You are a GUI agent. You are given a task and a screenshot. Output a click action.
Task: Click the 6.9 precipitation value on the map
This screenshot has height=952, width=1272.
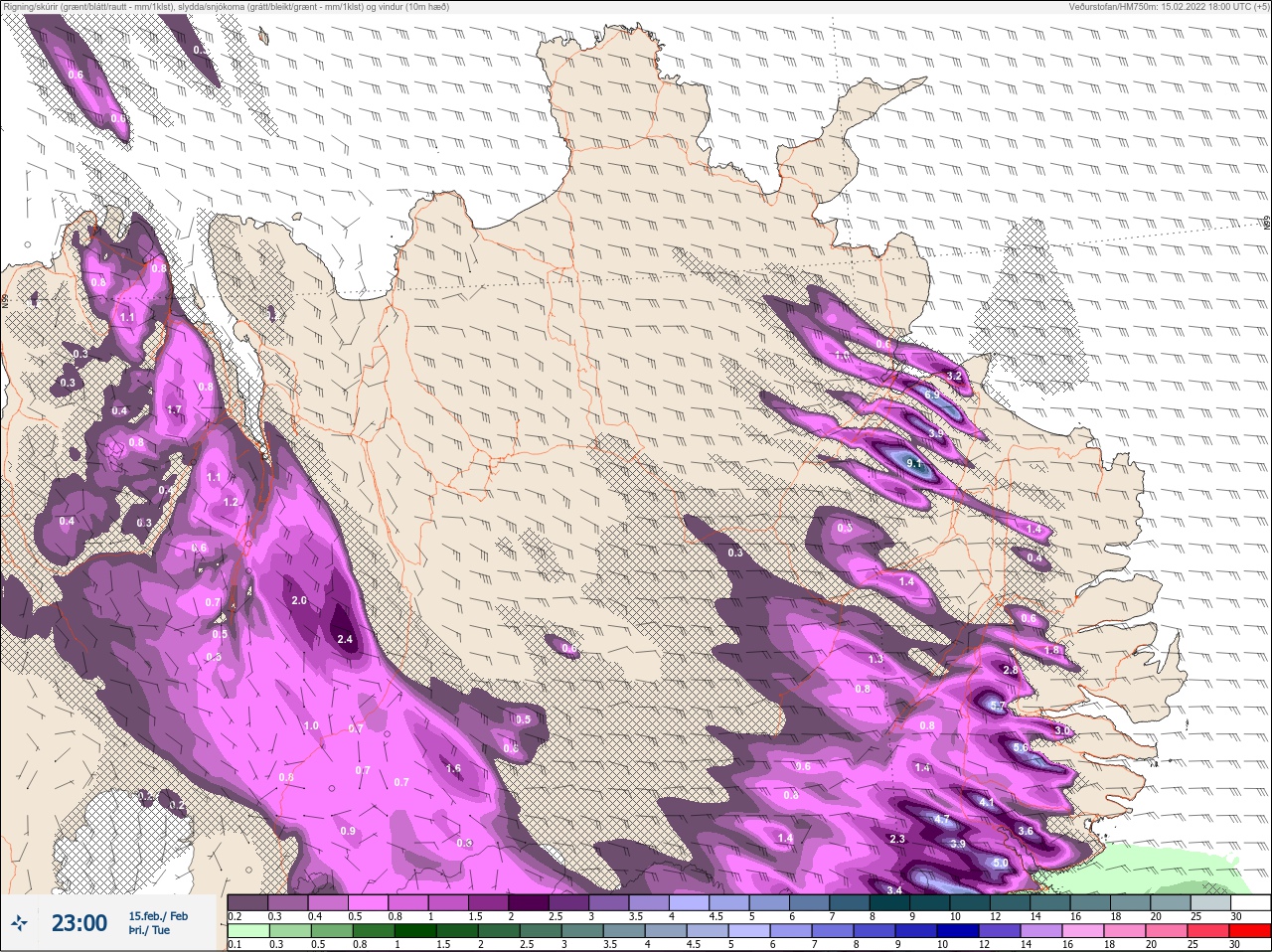coord(931,396)
